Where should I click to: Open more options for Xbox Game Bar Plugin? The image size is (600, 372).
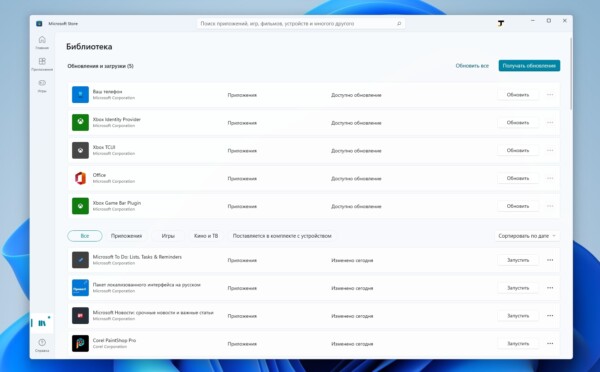tap(550, 206)
